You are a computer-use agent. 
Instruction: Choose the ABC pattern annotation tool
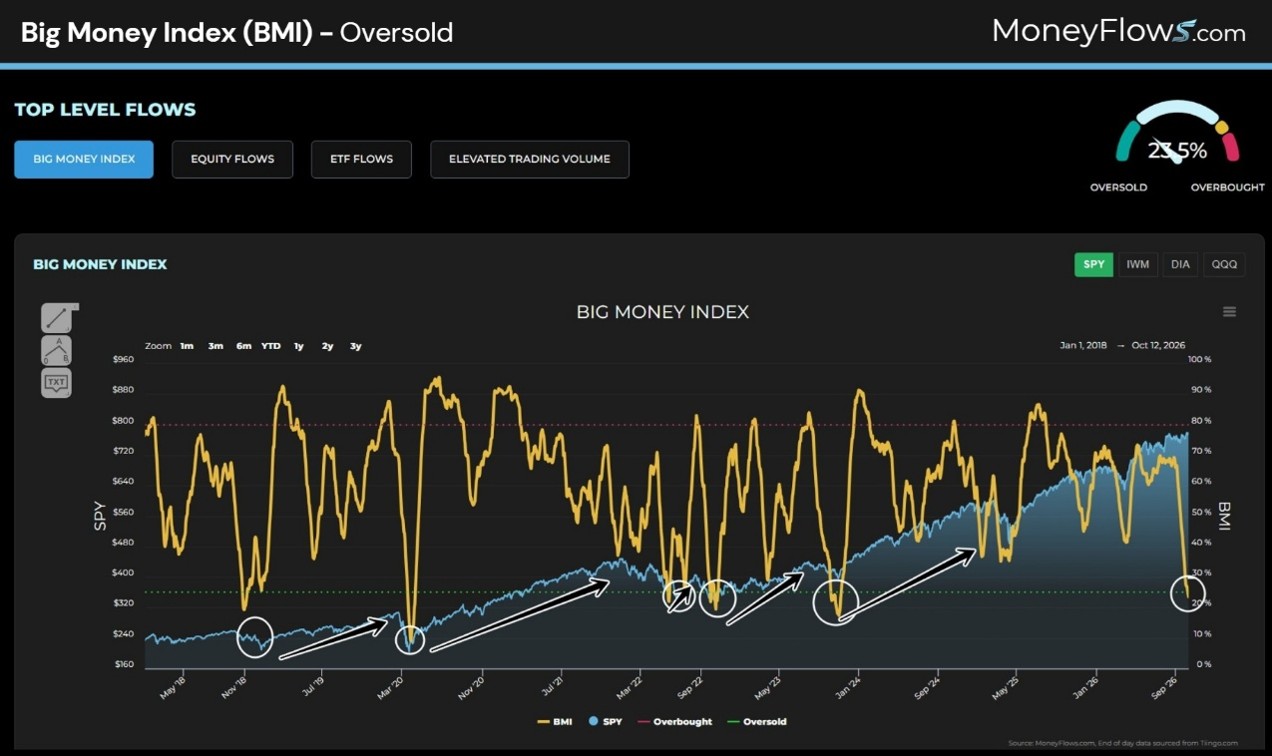click(x=56, y=350)
